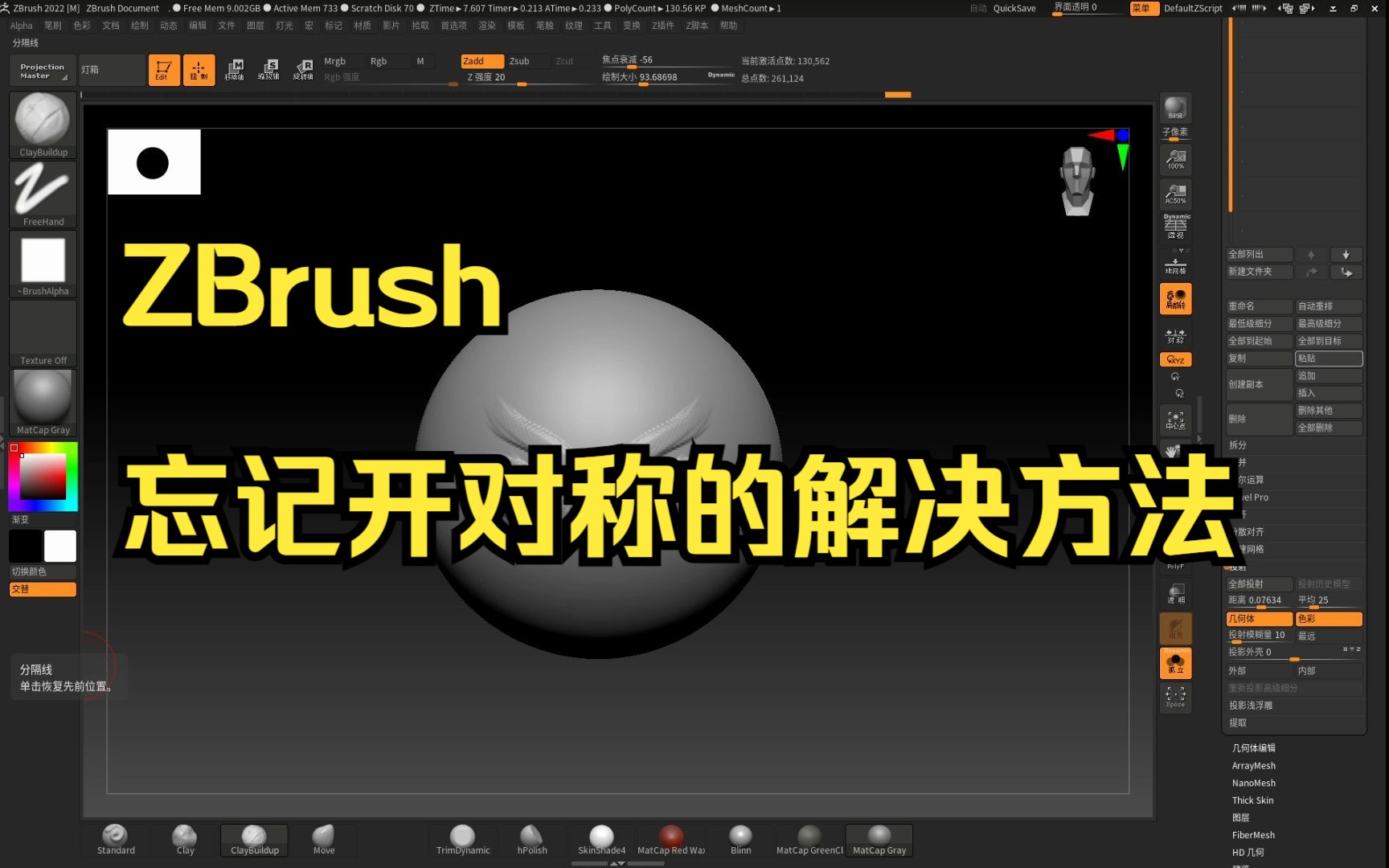1389x868 pixels.
Task: Toggle the Dynamic perspective icon
Action: coord(1175,227)
